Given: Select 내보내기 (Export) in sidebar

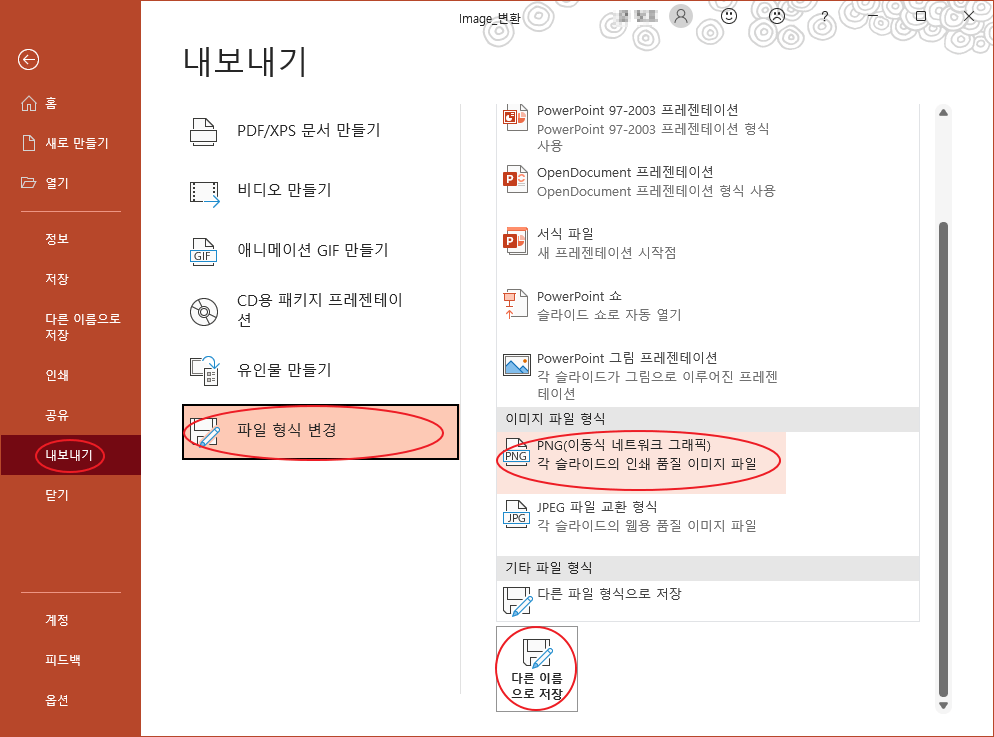Looking at the screenshot, I should coord(70,455).
